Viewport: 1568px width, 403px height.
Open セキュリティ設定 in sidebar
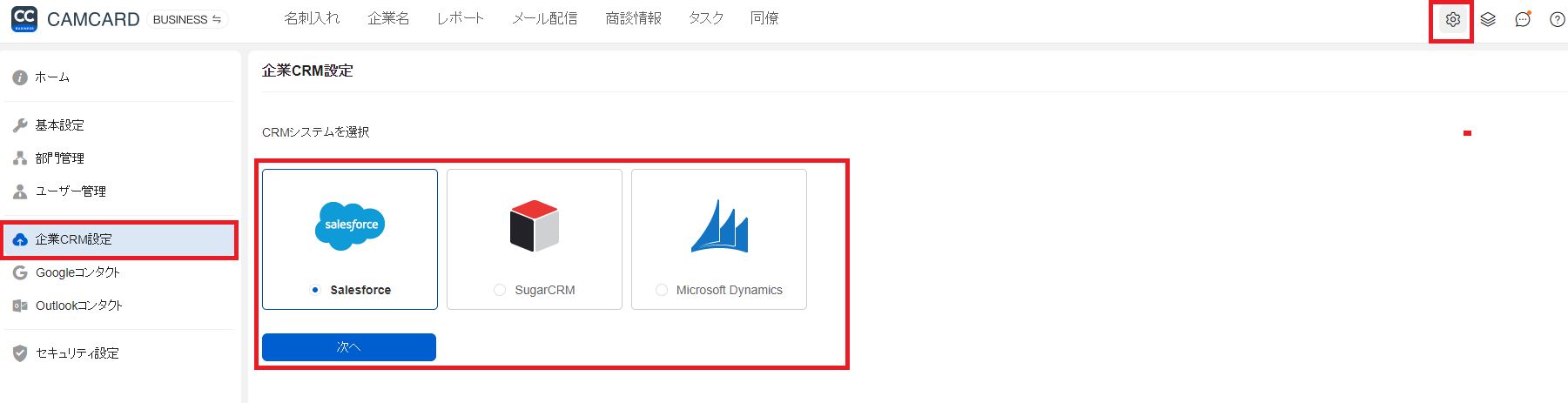tap(77, 353)
